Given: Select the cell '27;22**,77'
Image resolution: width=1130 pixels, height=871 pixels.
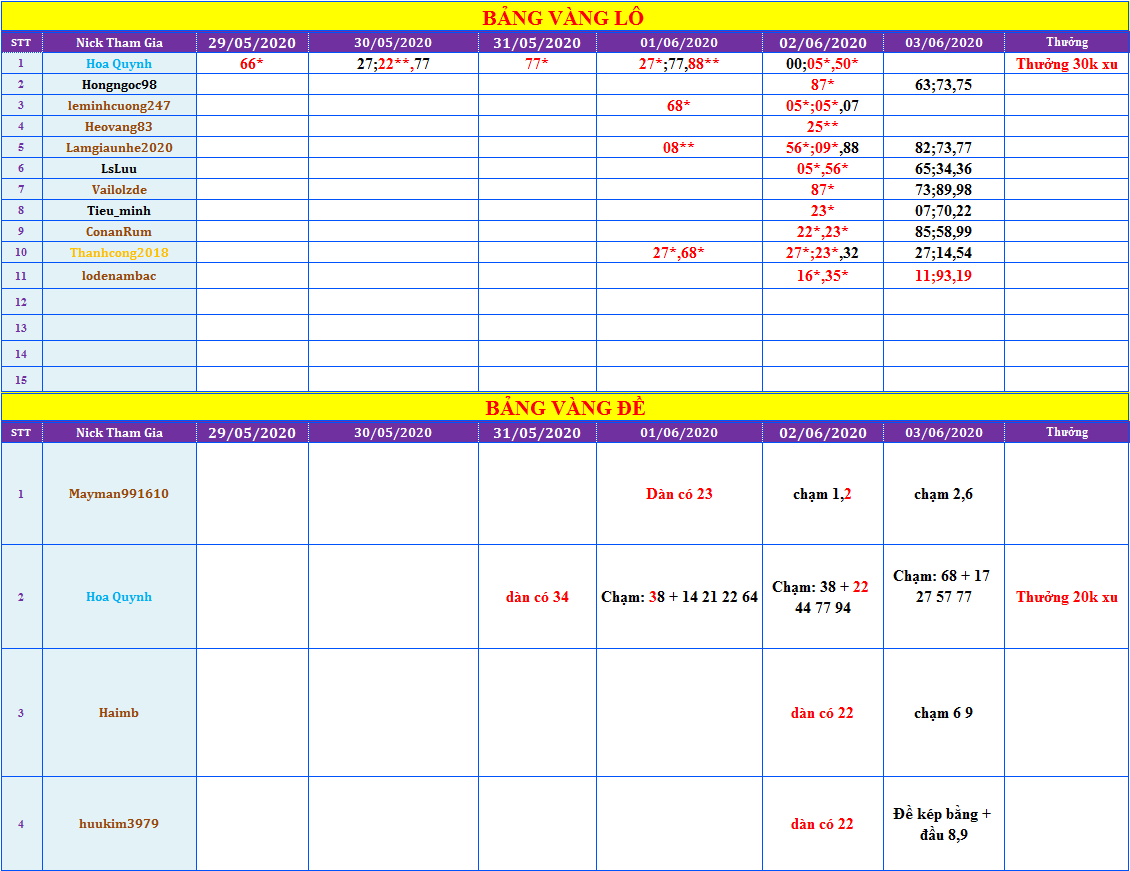Looking at the screenshot, I should point(393,63).
